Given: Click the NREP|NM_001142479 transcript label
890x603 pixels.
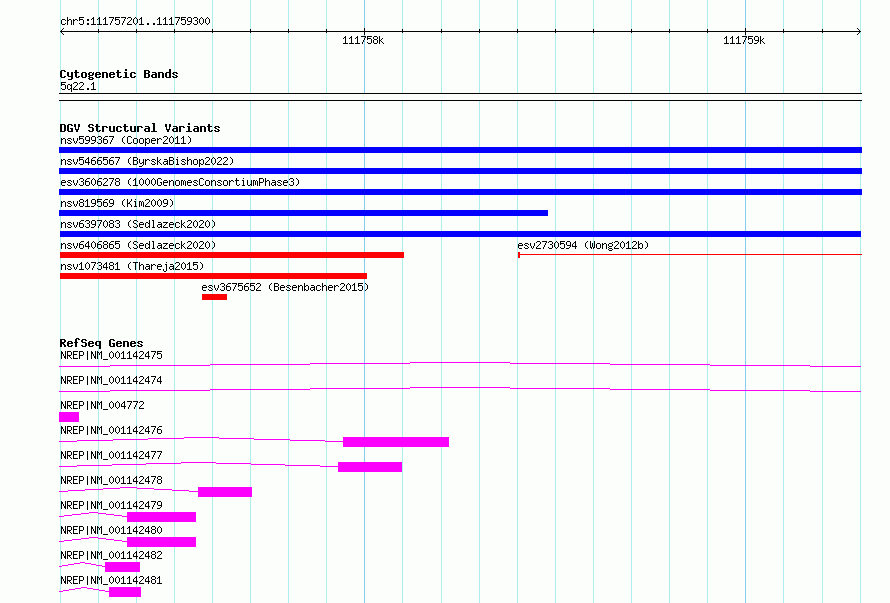Looking at the screenshot, I should click(x=111, y=505).
